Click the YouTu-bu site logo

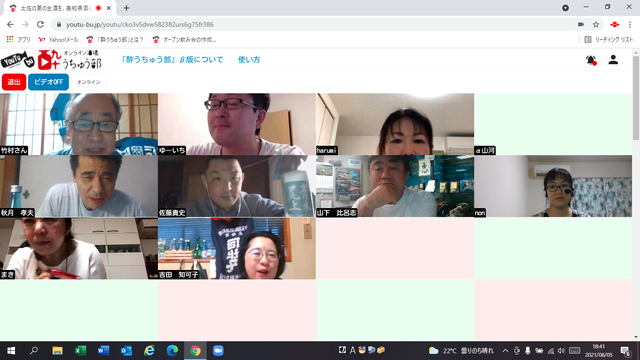[51, 60]
